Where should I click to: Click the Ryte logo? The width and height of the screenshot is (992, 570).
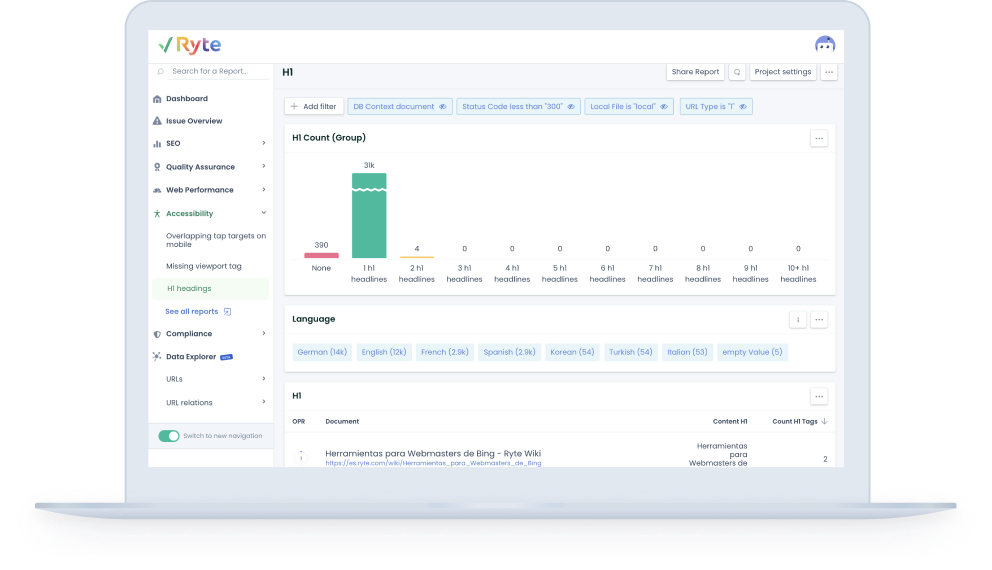[190, 45]
